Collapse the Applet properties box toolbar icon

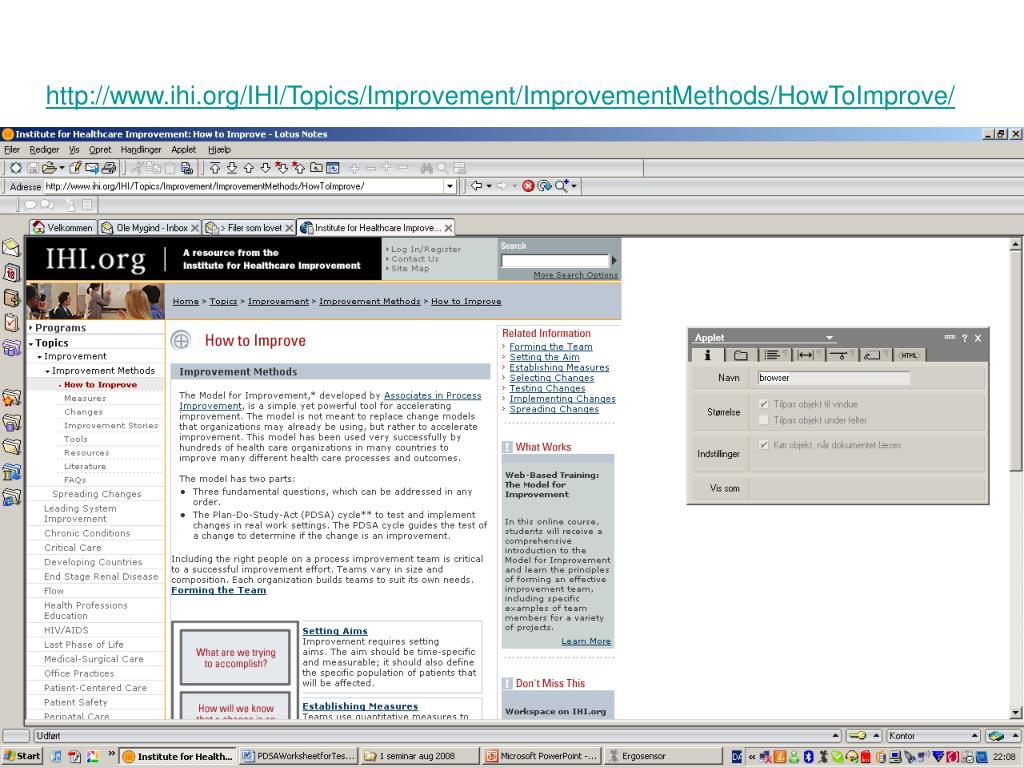[x=950, y=337]
